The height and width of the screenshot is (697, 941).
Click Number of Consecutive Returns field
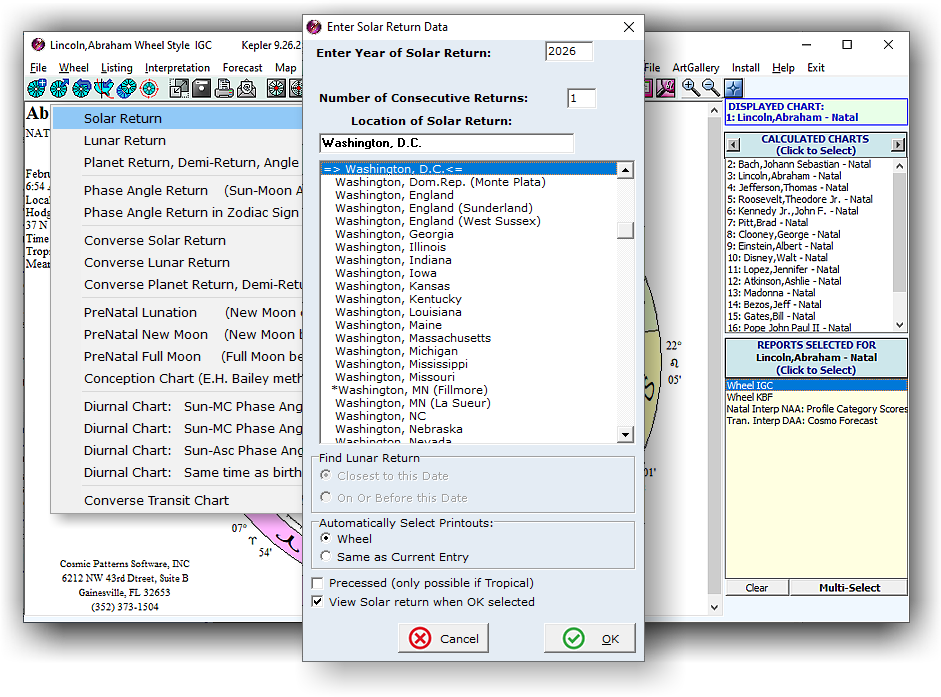tap(581, 98)
